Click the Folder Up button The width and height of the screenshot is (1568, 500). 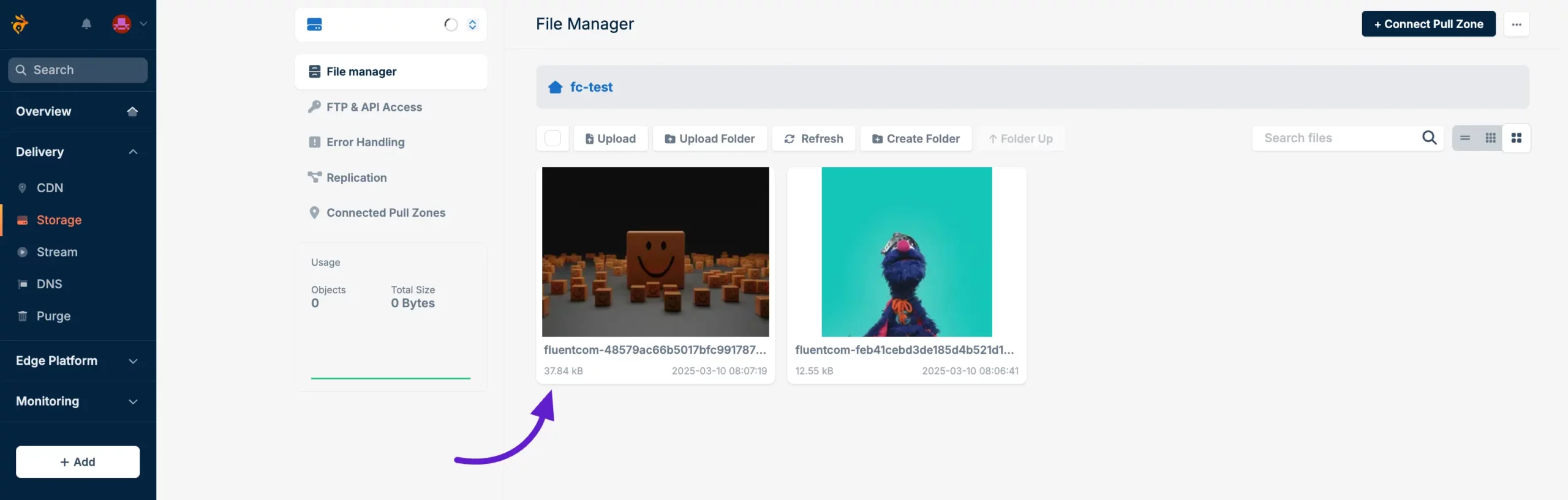click(1020, 138)
